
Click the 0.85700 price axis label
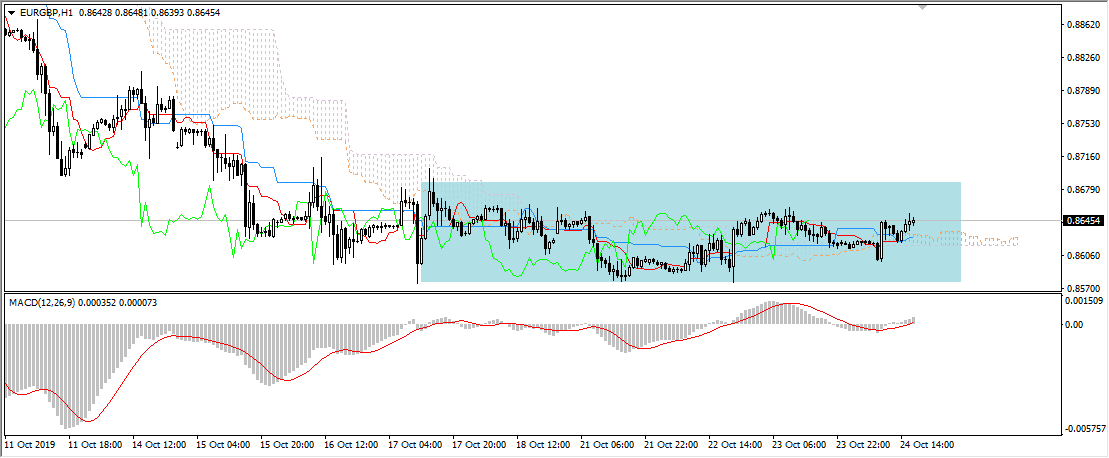point(1082,288)
